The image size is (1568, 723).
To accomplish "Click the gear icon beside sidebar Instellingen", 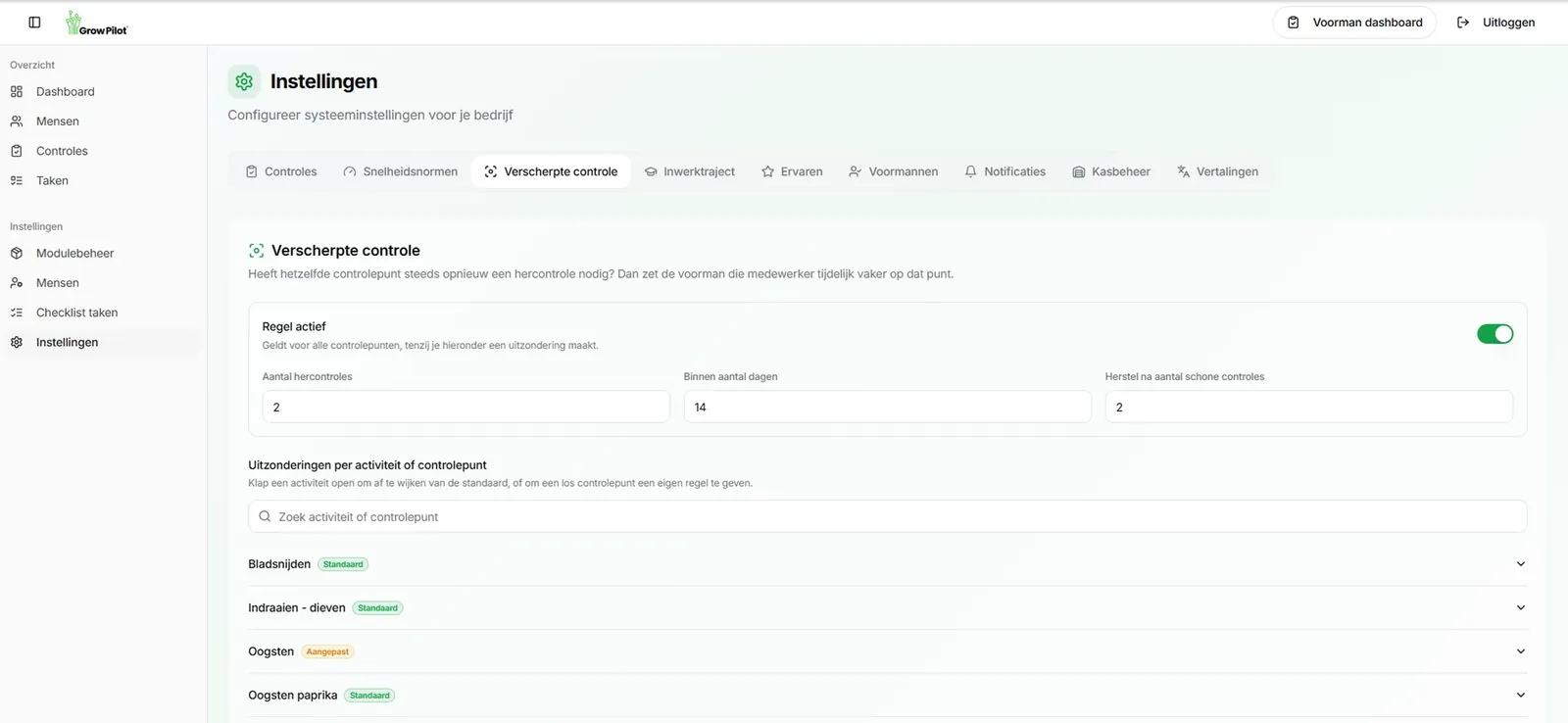I will [x=17, y=342].
